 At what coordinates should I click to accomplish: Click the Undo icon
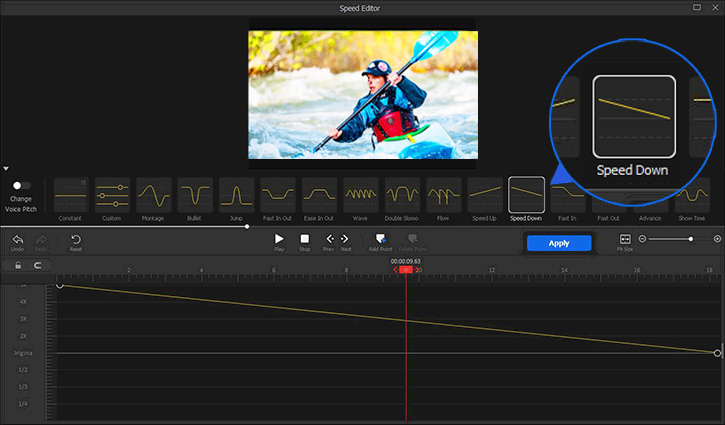(18, 240)
